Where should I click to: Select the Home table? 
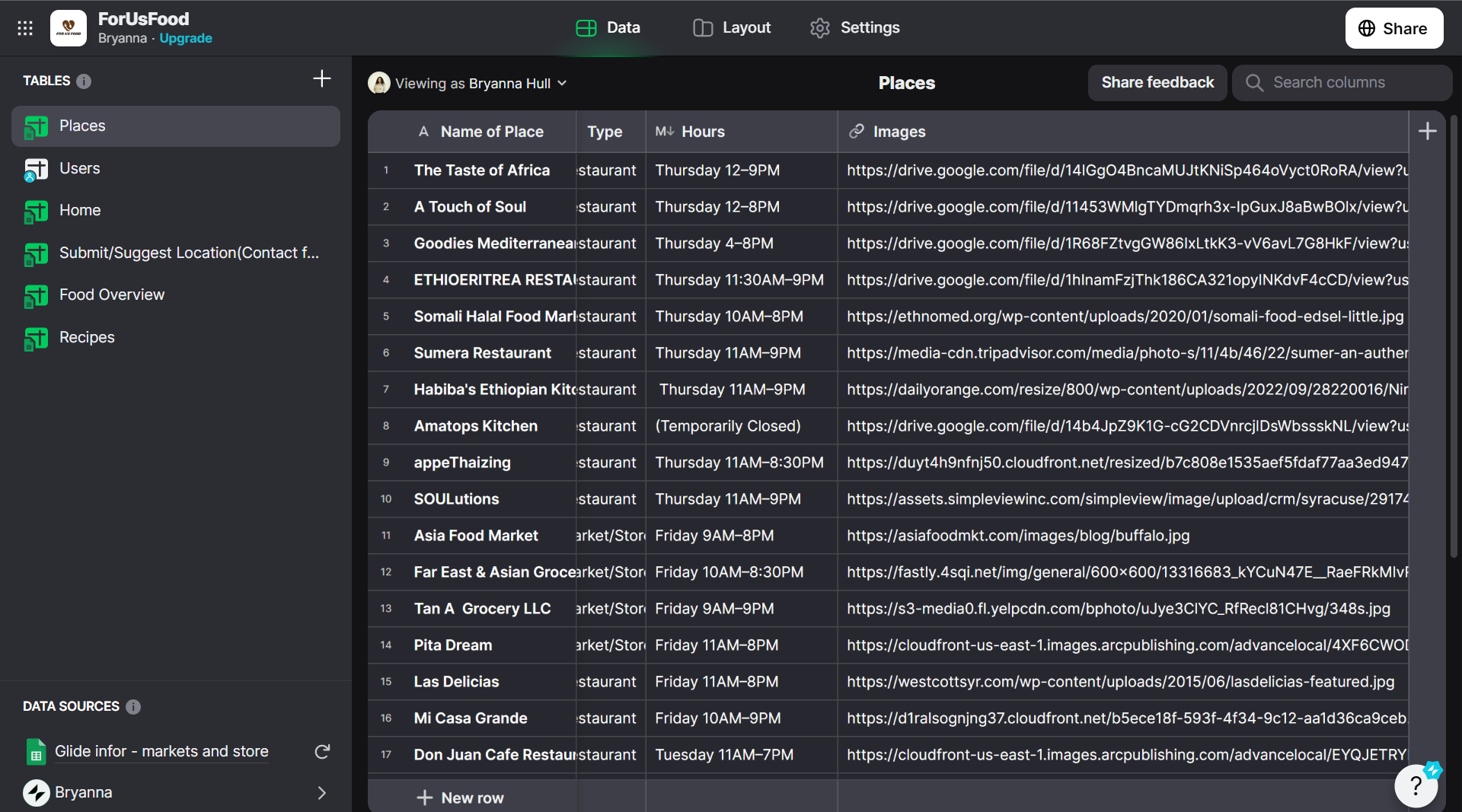click(x=176, y=211)
